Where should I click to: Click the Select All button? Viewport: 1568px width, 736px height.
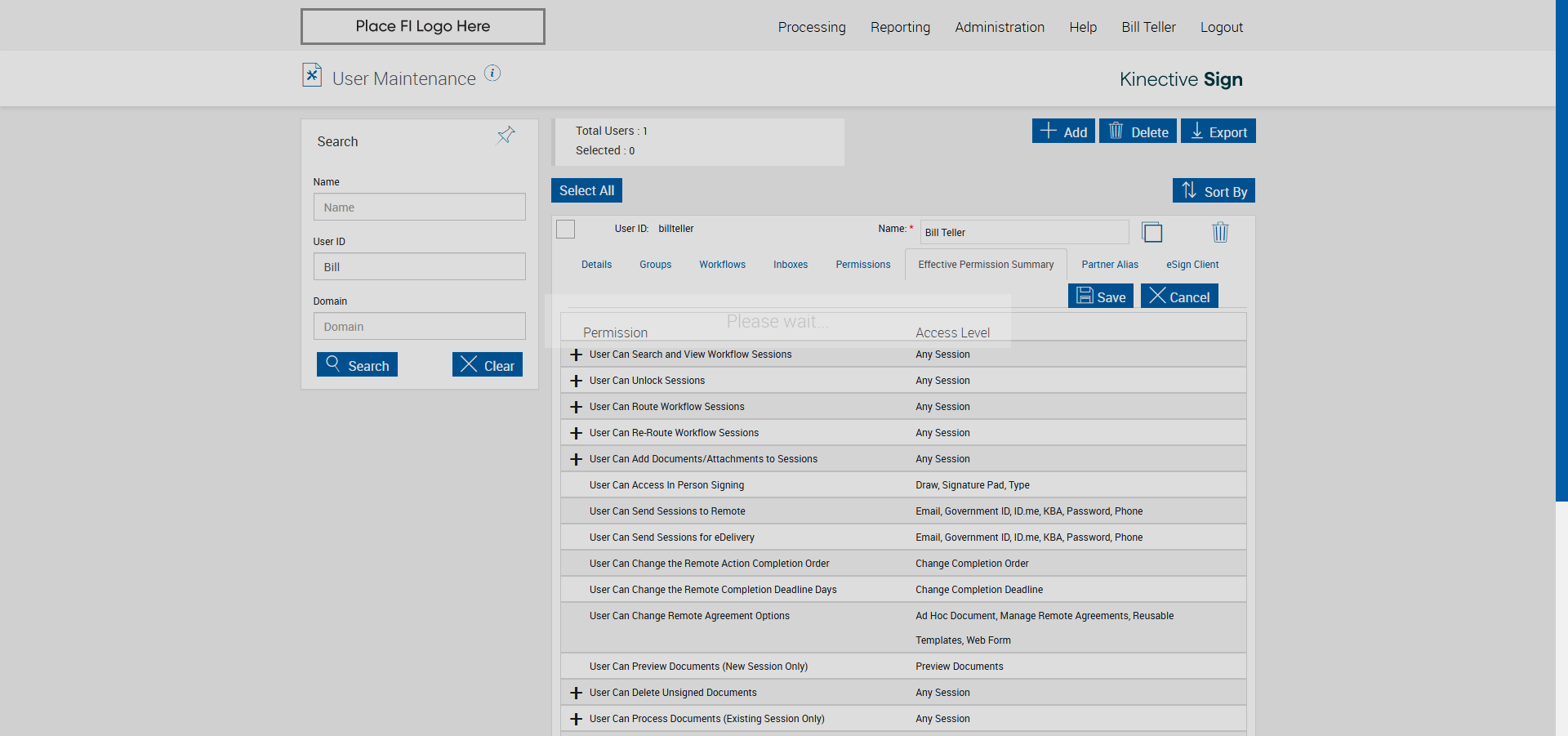pyautogui.click(x=586, y=190)
